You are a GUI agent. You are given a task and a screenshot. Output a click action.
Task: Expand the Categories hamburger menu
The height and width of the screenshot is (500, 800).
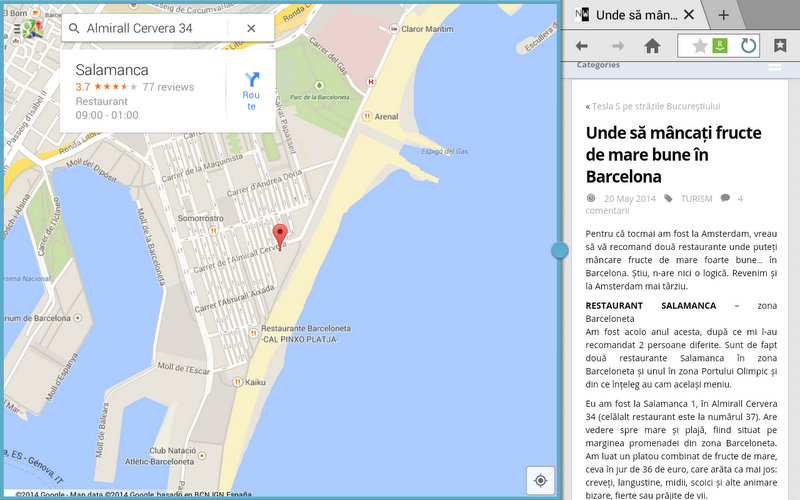775,67
